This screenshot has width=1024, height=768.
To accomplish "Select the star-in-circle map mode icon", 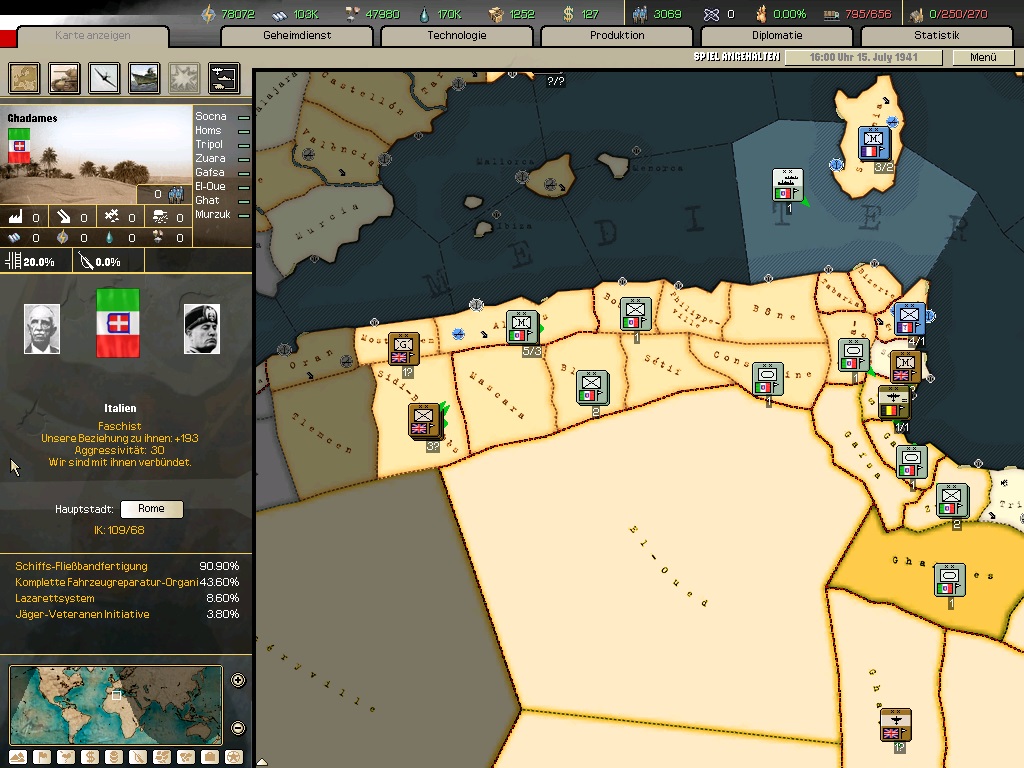I will coord(233,757).
